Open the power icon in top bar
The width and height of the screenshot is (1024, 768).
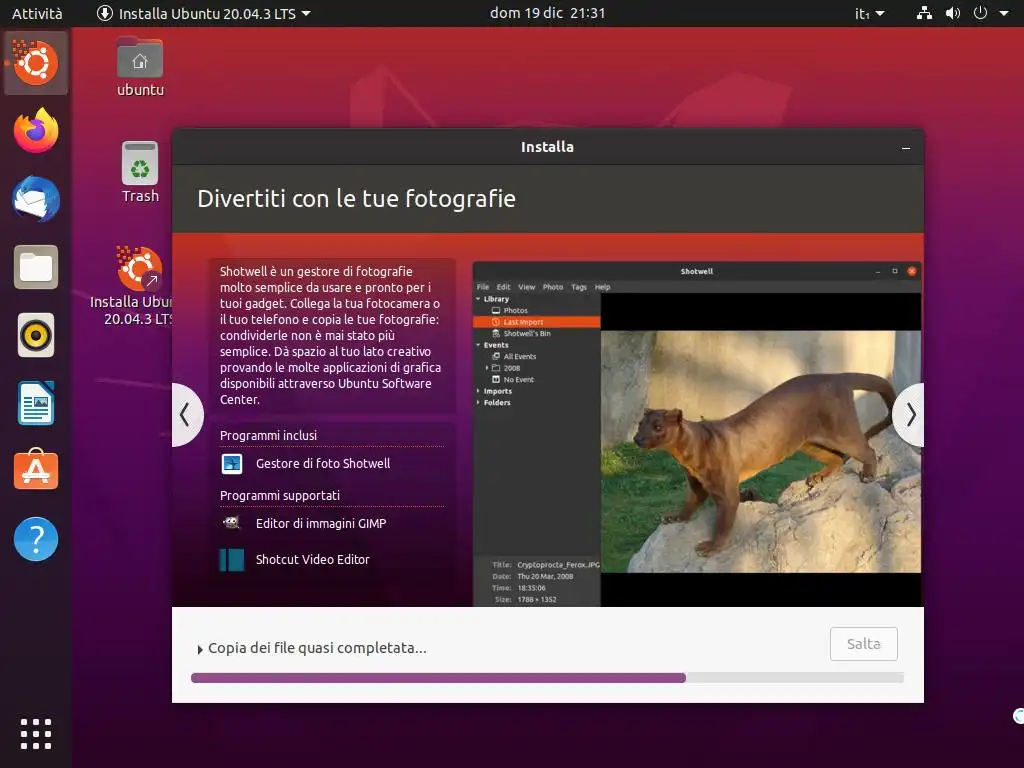tap(980, 13)
